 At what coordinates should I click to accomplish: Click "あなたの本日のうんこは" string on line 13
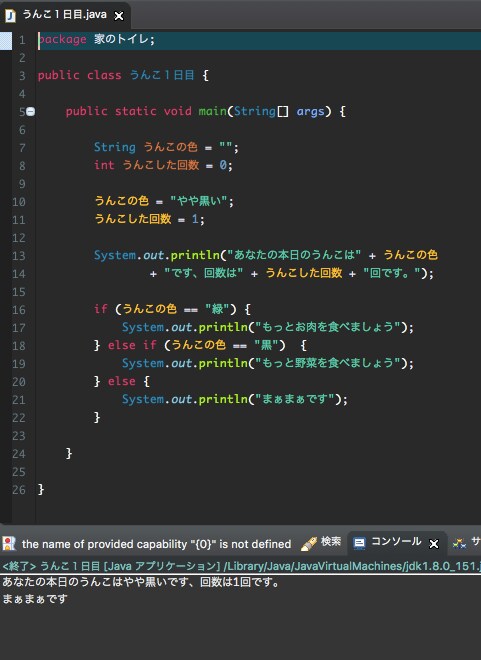pyautogui.click(x=294, y=255)
